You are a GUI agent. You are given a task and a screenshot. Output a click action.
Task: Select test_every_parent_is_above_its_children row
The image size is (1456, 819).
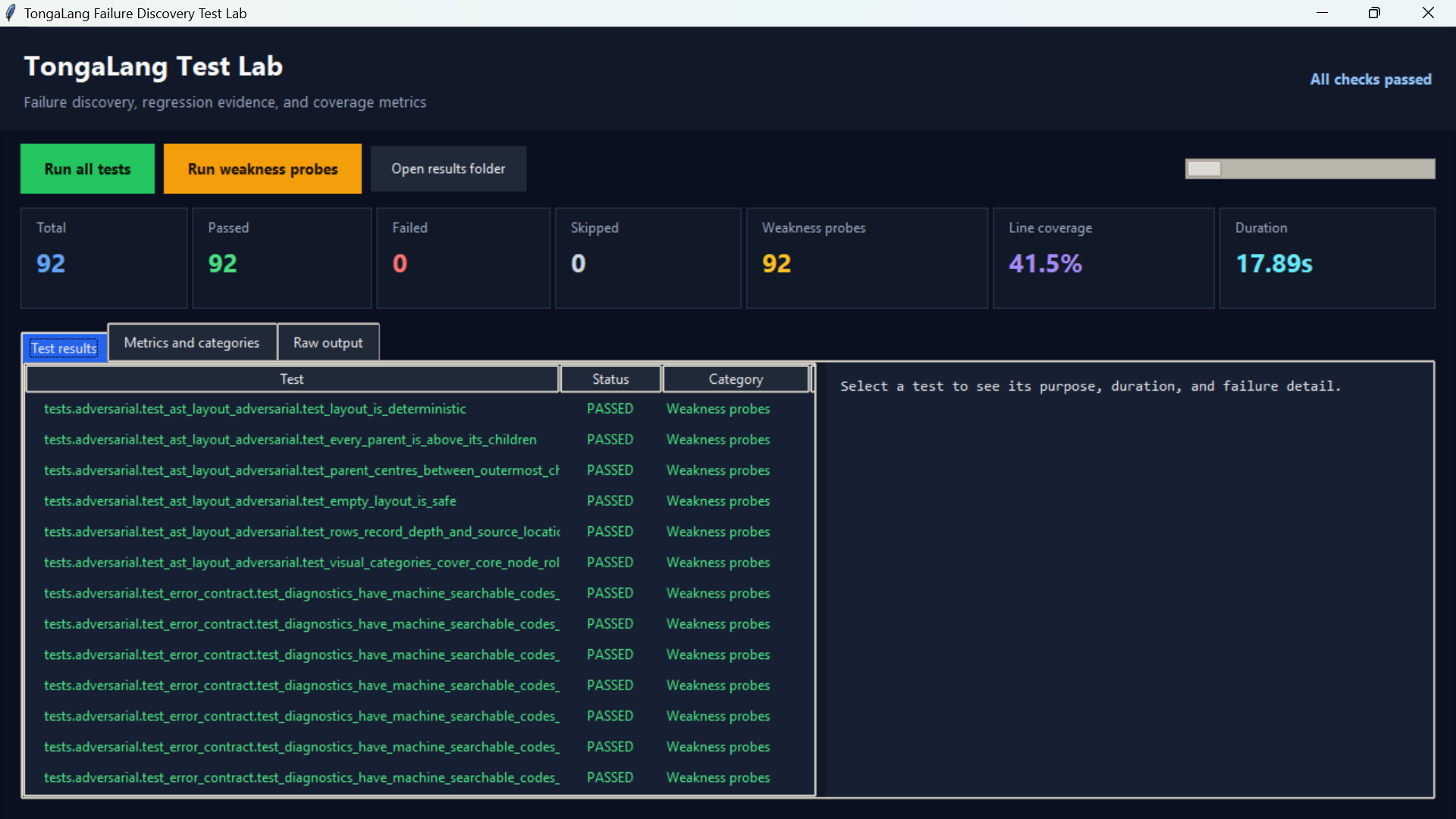point(419,440)
